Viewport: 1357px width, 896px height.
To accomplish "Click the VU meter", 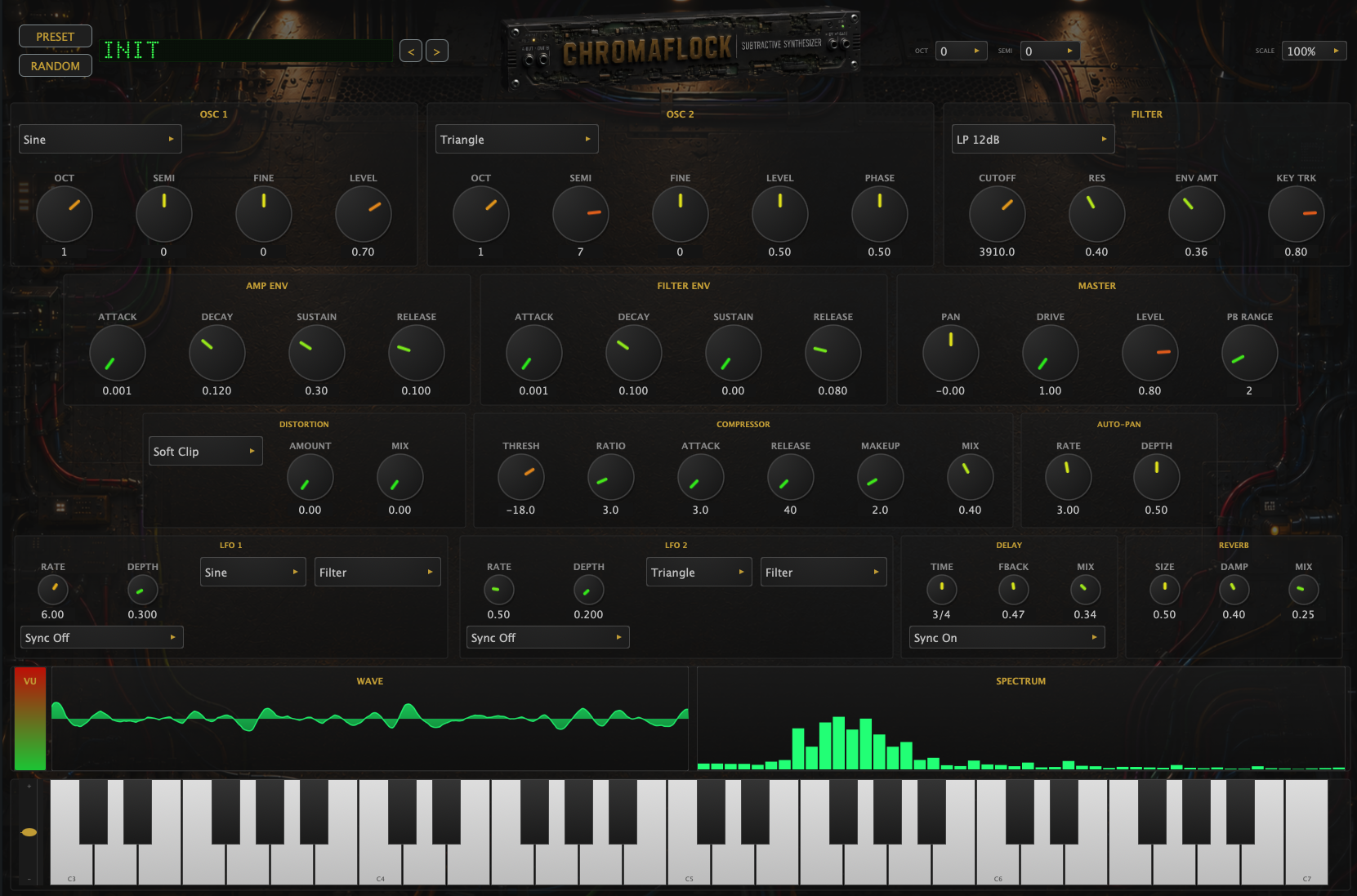I will pos(30,719).
